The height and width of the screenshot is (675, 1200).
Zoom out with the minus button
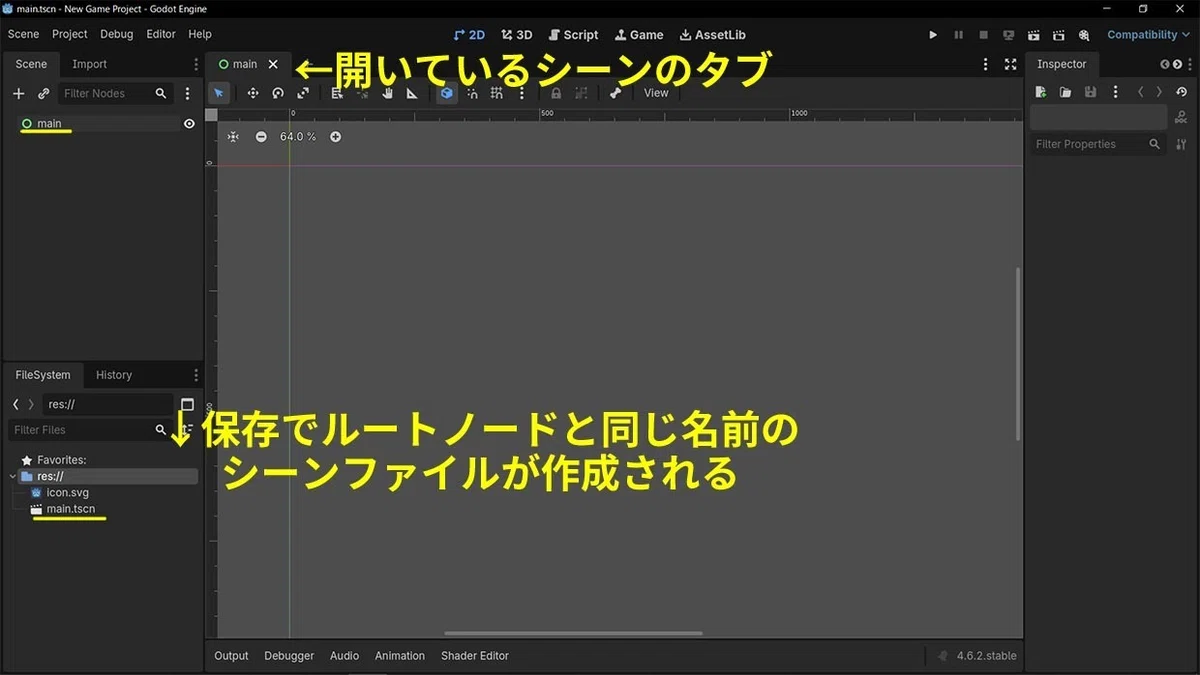[x=261, y=136]
